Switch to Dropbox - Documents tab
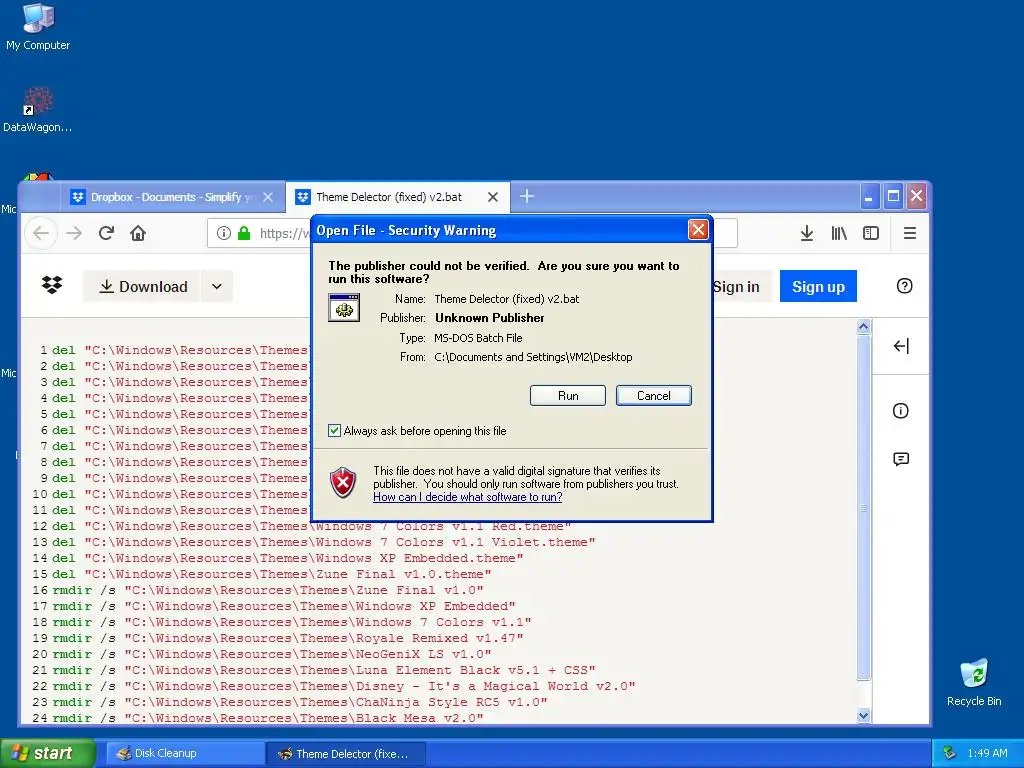 click(x=173, y=197)
